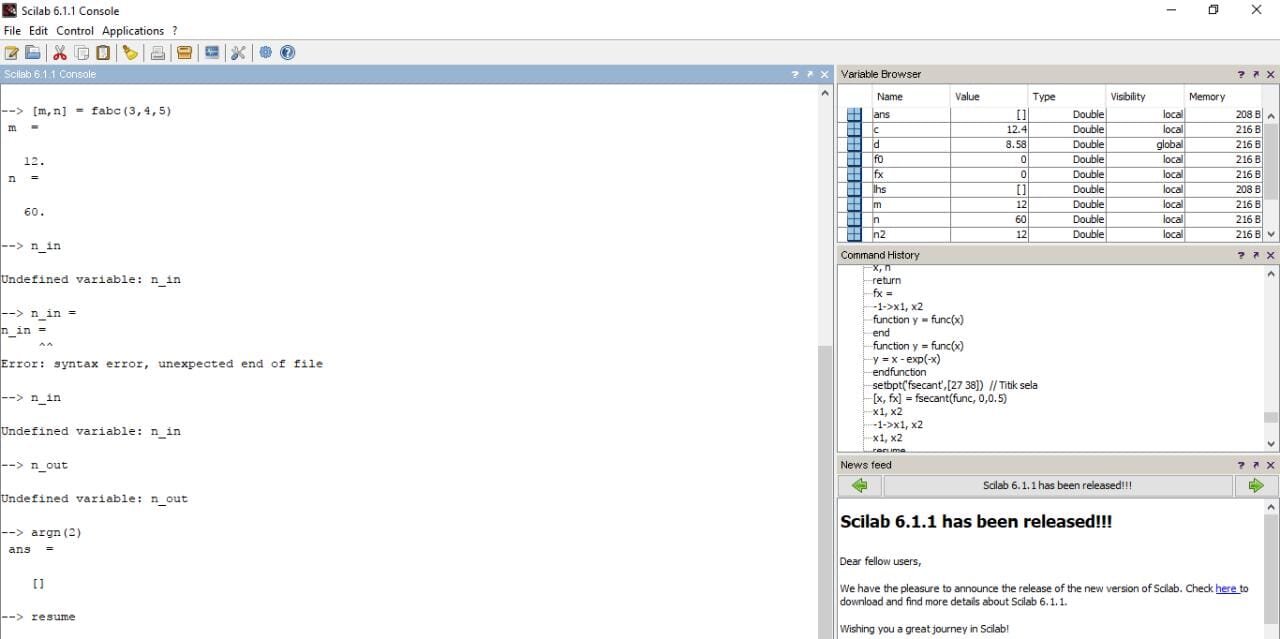Close the Scilab Console panel
Screen dimensions: 1280x639
coord(825,75)
